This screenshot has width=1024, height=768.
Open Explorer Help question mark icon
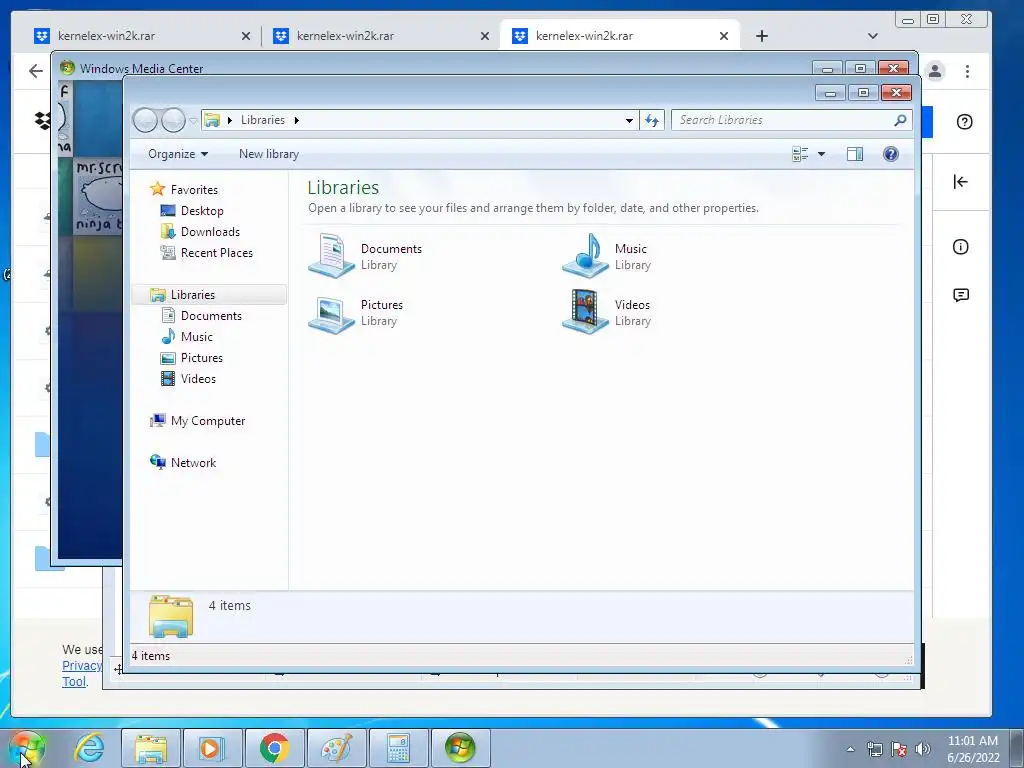point(891,154)
